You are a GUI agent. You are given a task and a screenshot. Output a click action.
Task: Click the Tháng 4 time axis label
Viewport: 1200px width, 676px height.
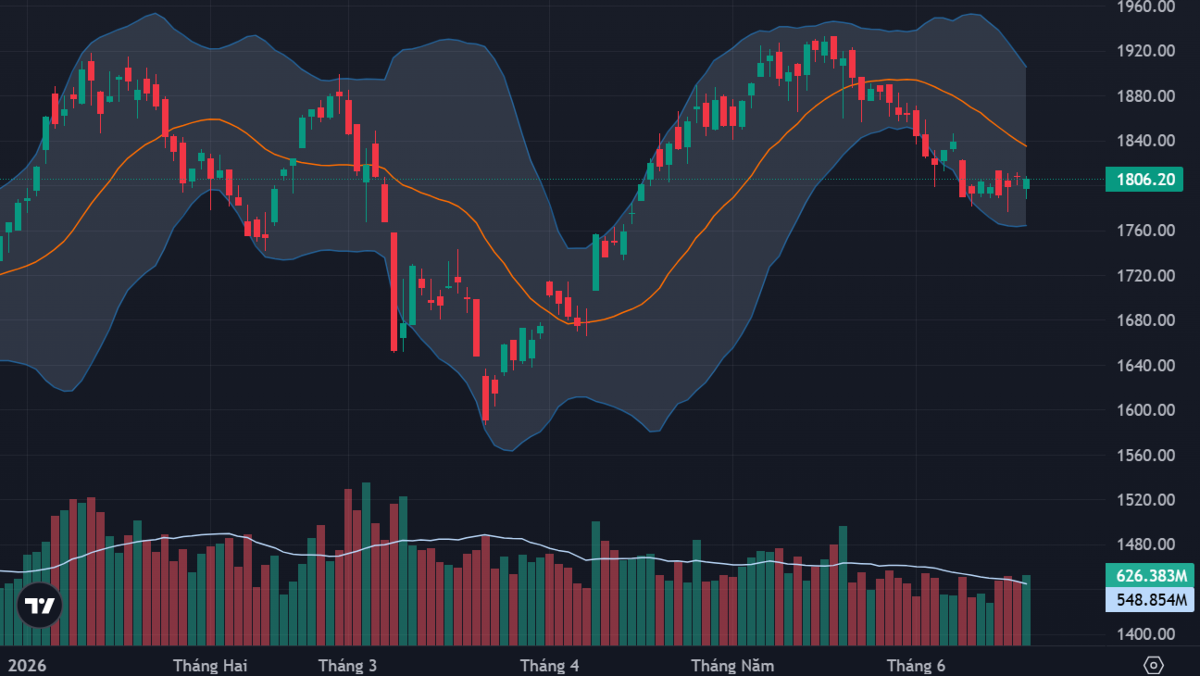point(550,665)
